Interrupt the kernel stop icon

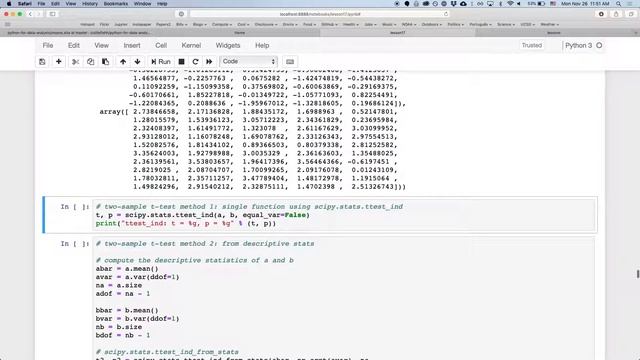tap(182, 62)
